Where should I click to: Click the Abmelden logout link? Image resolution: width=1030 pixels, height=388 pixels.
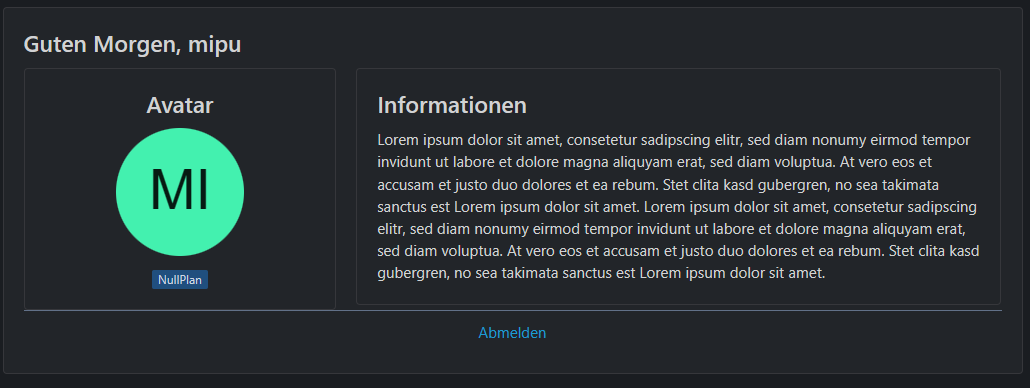tap(512, 333)
